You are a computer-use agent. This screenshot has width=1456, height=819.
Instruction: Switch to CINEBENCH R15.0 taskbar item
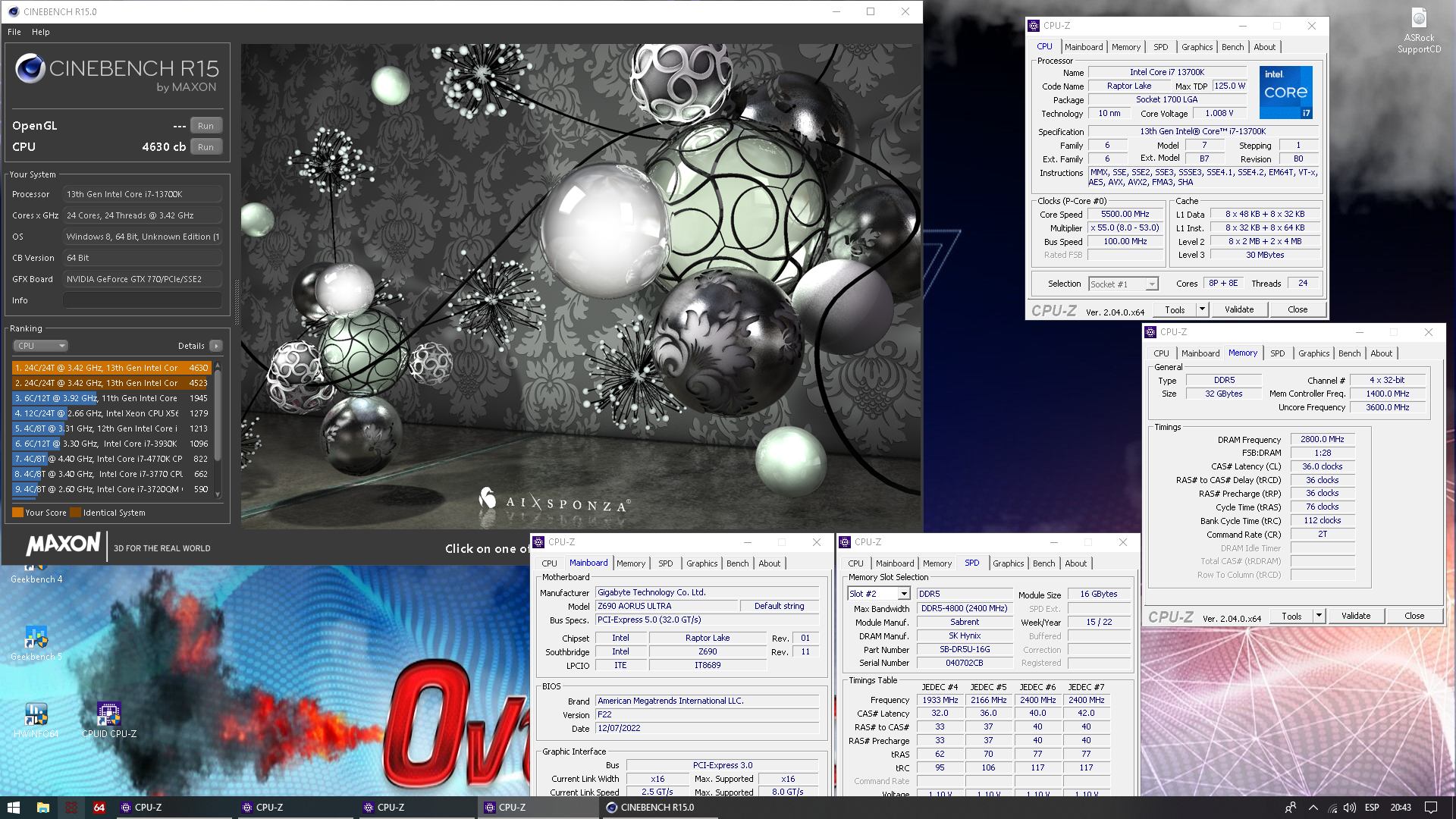coord(658,808)
